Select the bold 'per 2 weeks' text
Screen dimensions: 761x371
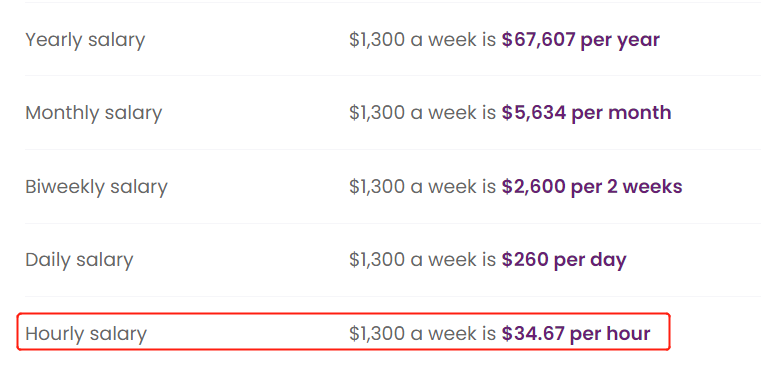point(627,187)
